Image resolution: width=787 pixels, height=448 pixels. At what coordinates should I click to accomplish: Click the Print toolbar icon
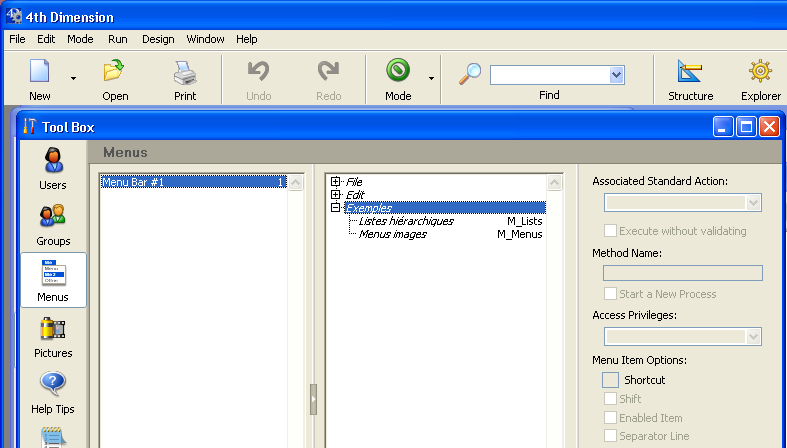click(185, 72)
